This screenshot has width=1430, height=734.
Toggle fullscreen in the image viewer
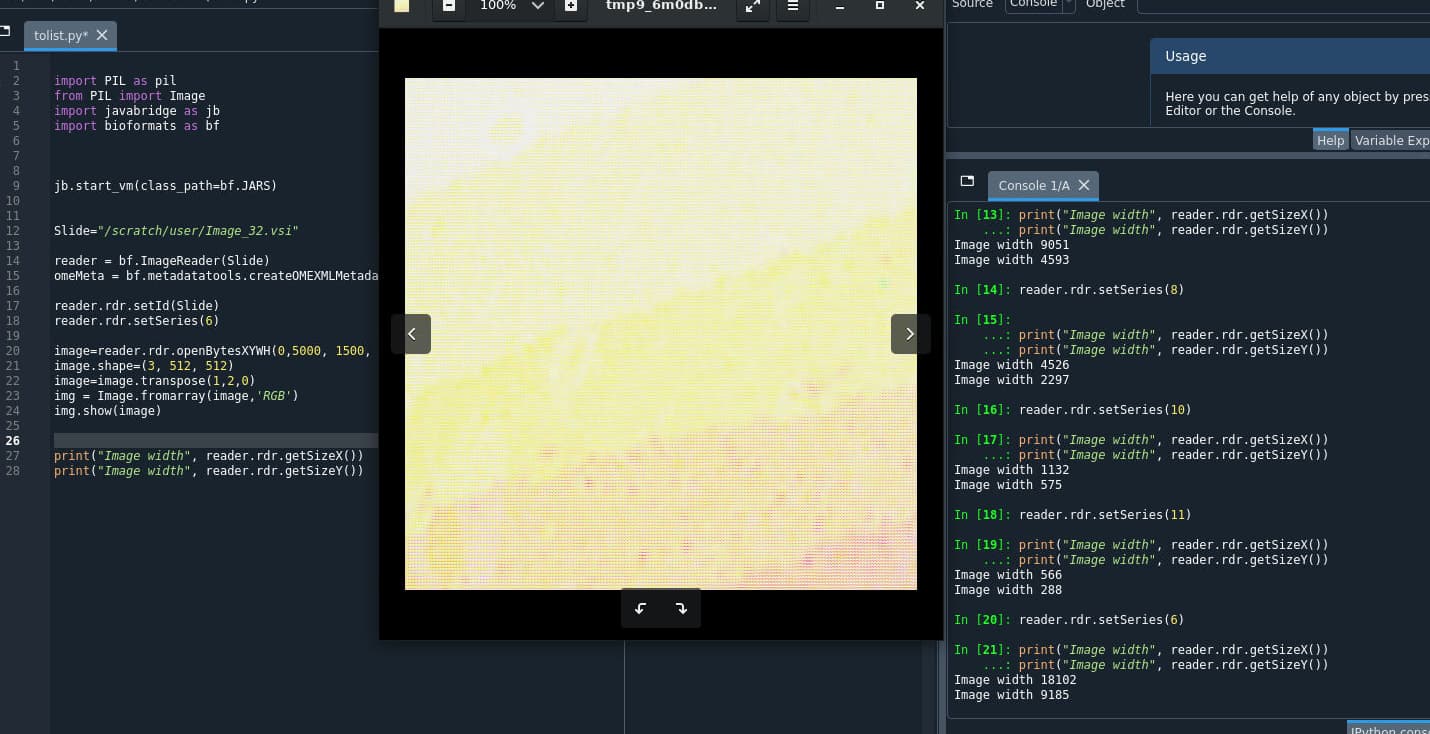coord(752,6)
